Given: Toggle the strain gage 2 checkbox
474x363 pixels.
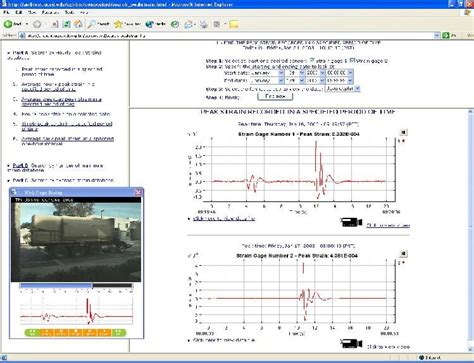Looking at the screenshot, I should (352, 60).
